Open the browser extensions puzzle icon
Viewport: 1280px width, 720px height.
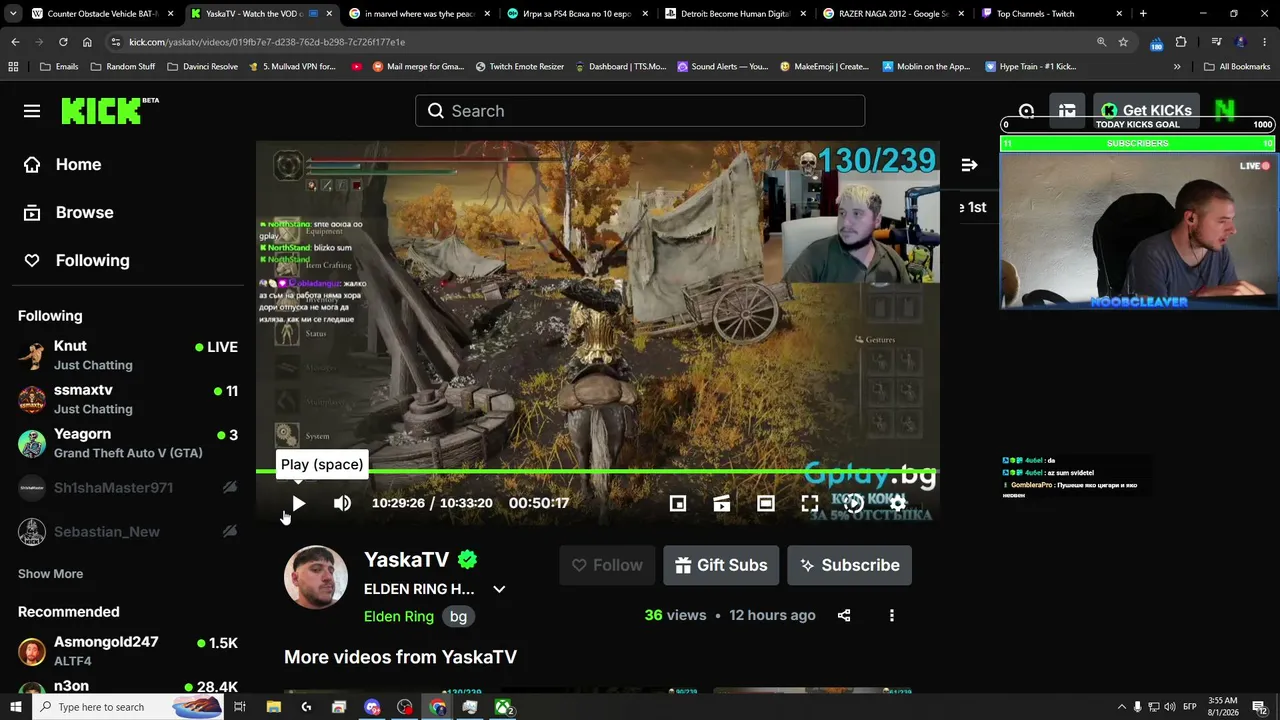coord(1181,42)
